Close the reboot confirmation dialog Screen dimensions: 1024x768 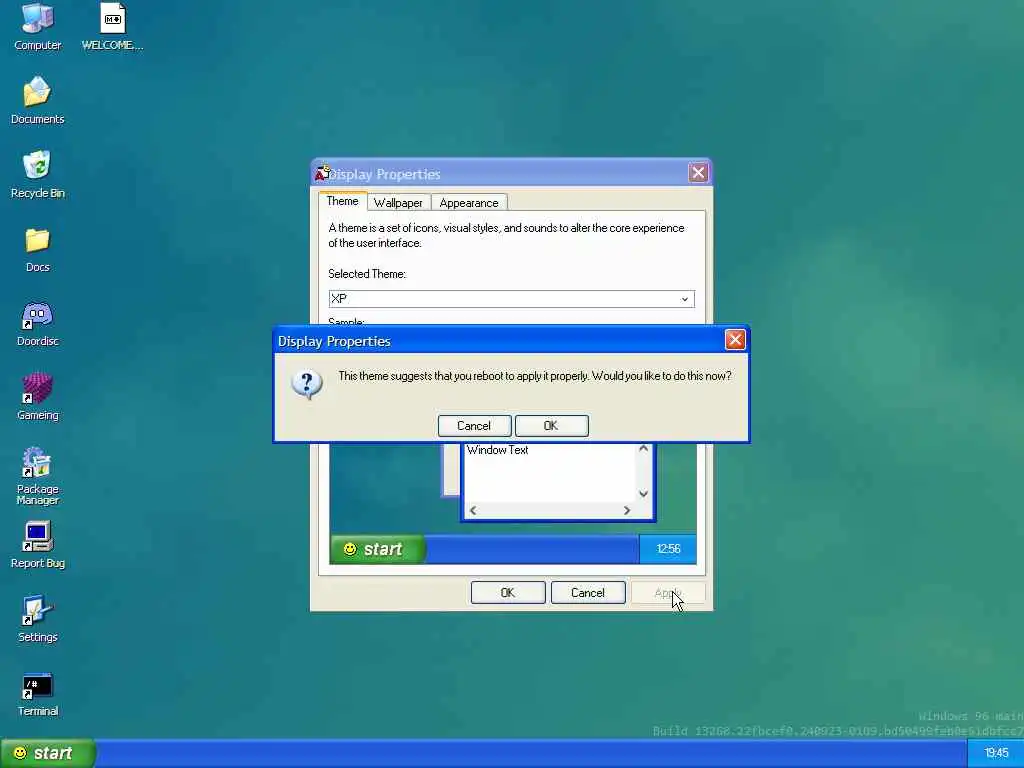pos(735,340)
